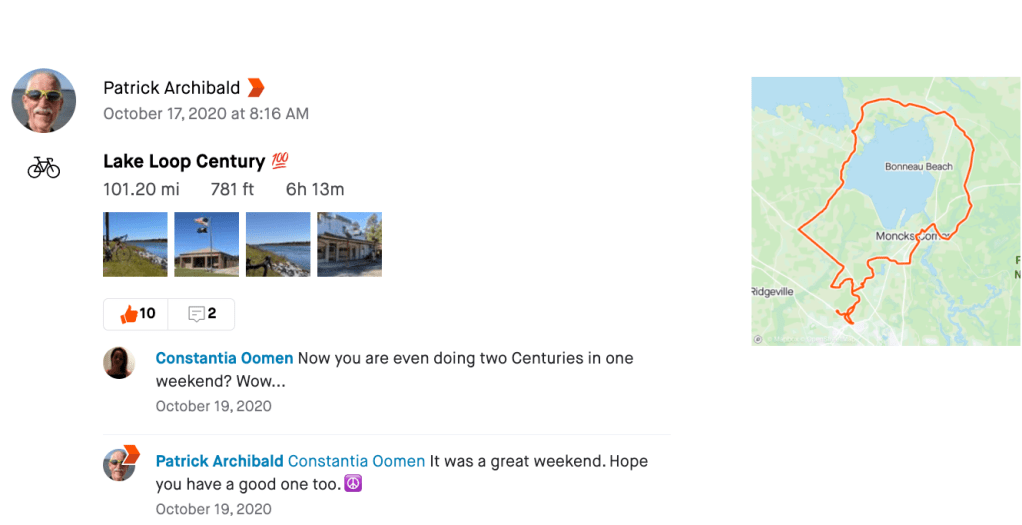Click subscriber chevron badge beside the header name
Viewport: 1022px width, 525px height.
click(256, 88)
